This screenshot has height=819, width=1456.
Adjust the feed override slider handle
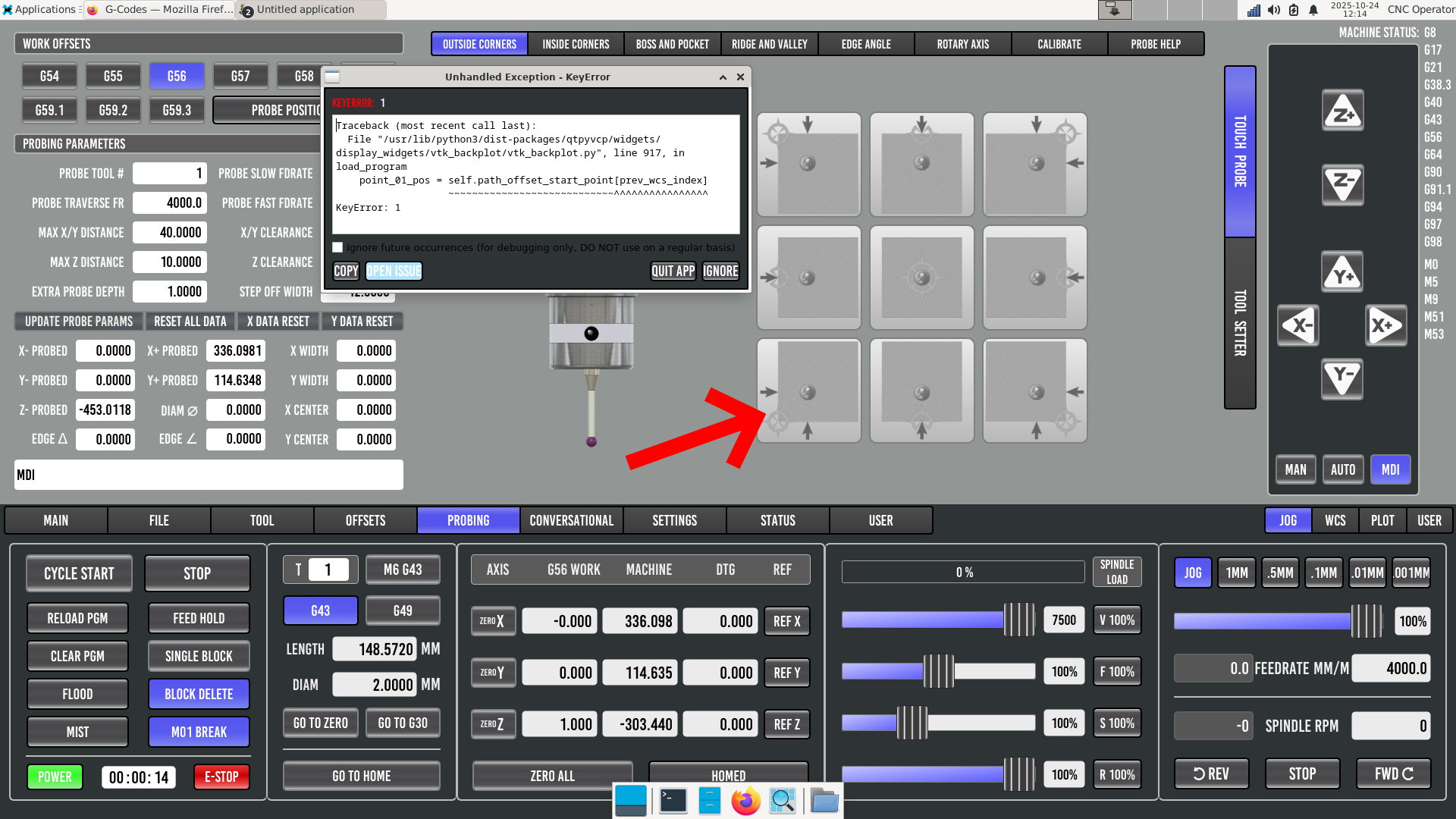(939, 672)
